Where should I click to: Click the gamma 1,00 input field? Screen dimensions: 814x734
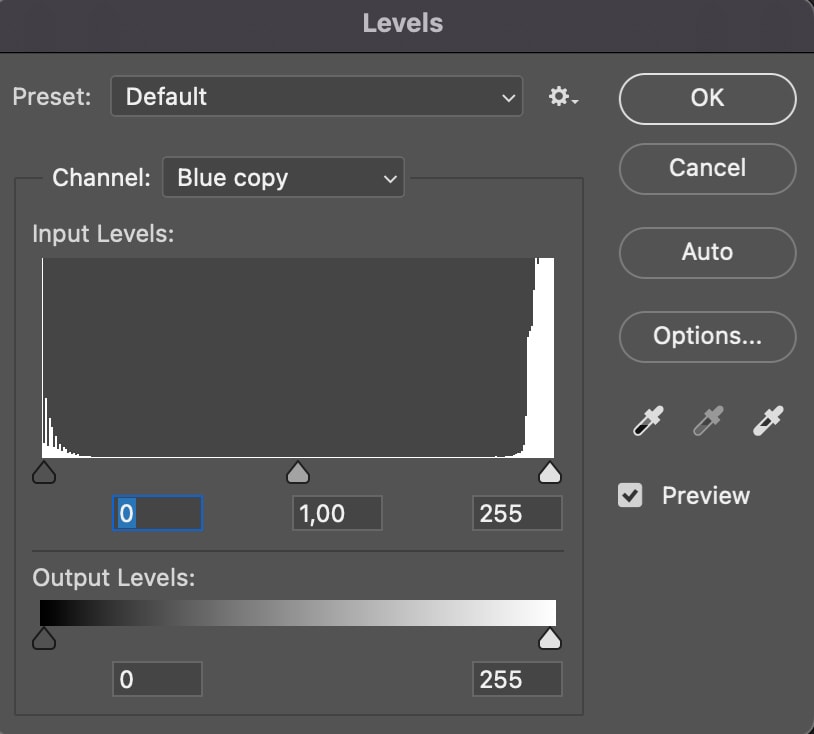pos(337,513)
